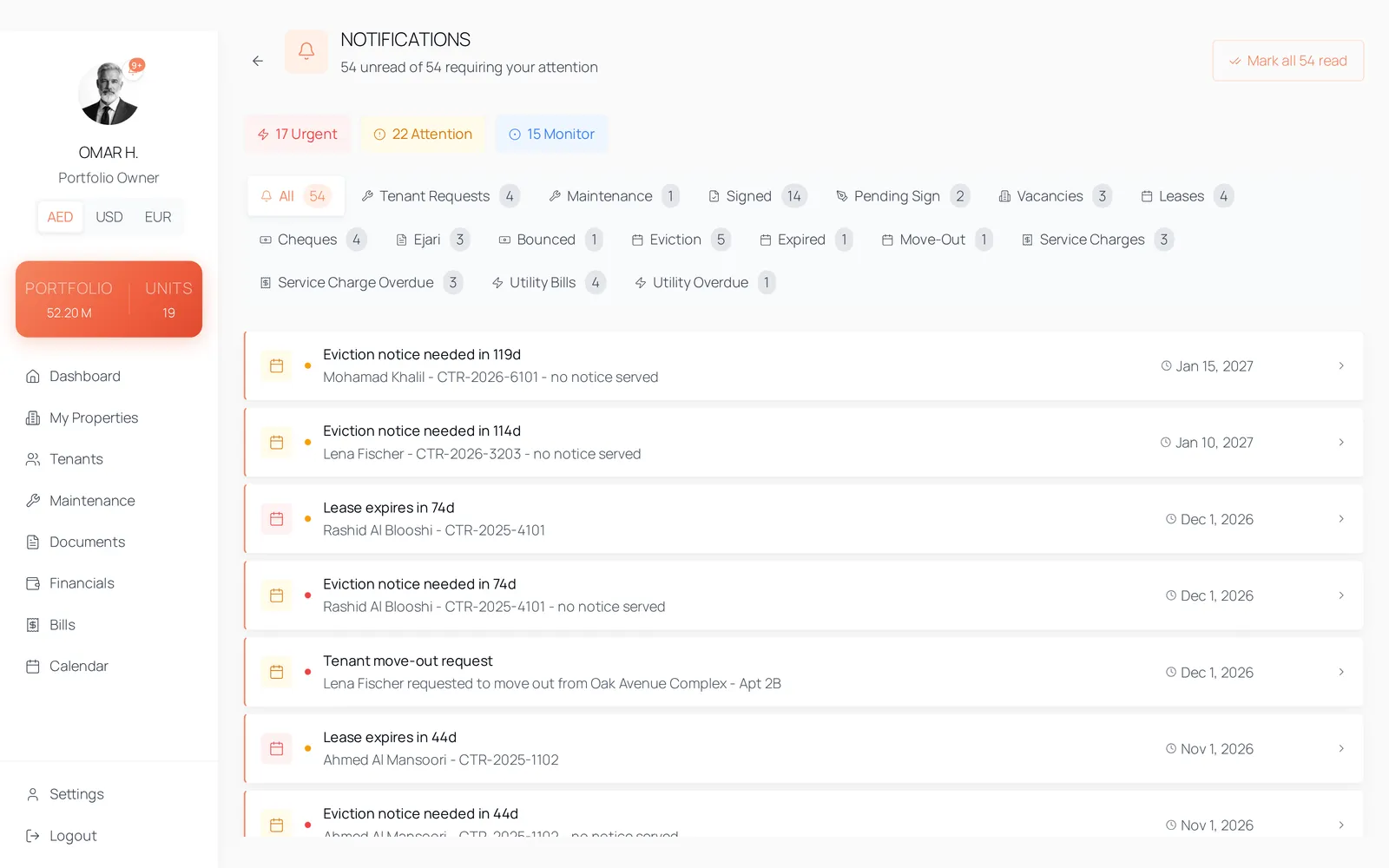The image size is (1389, 868).
Task: Filter by 17 Urgent notifications
Action: [298, 134]
